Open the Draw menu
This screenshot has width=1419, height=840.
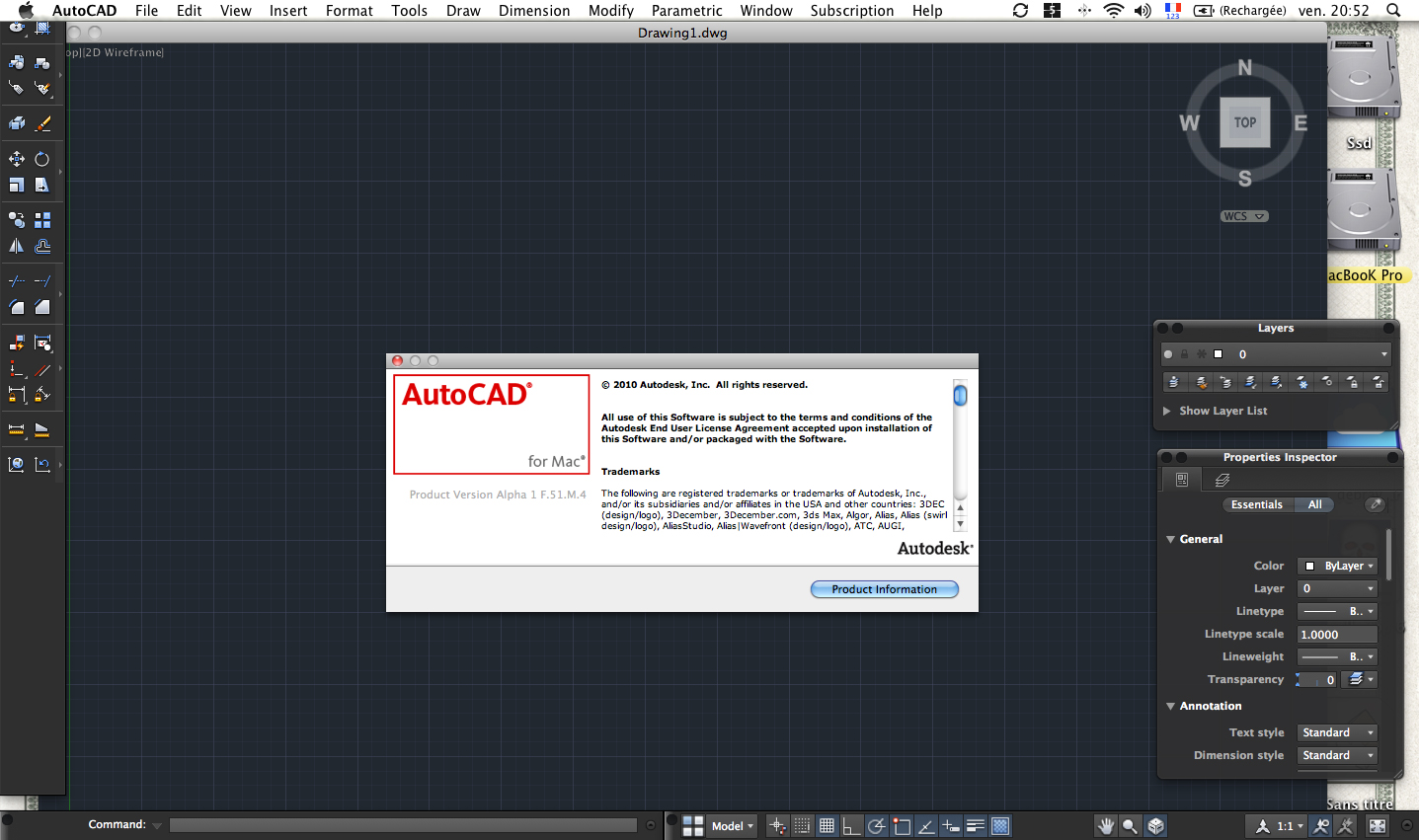[x=463, y=11]
